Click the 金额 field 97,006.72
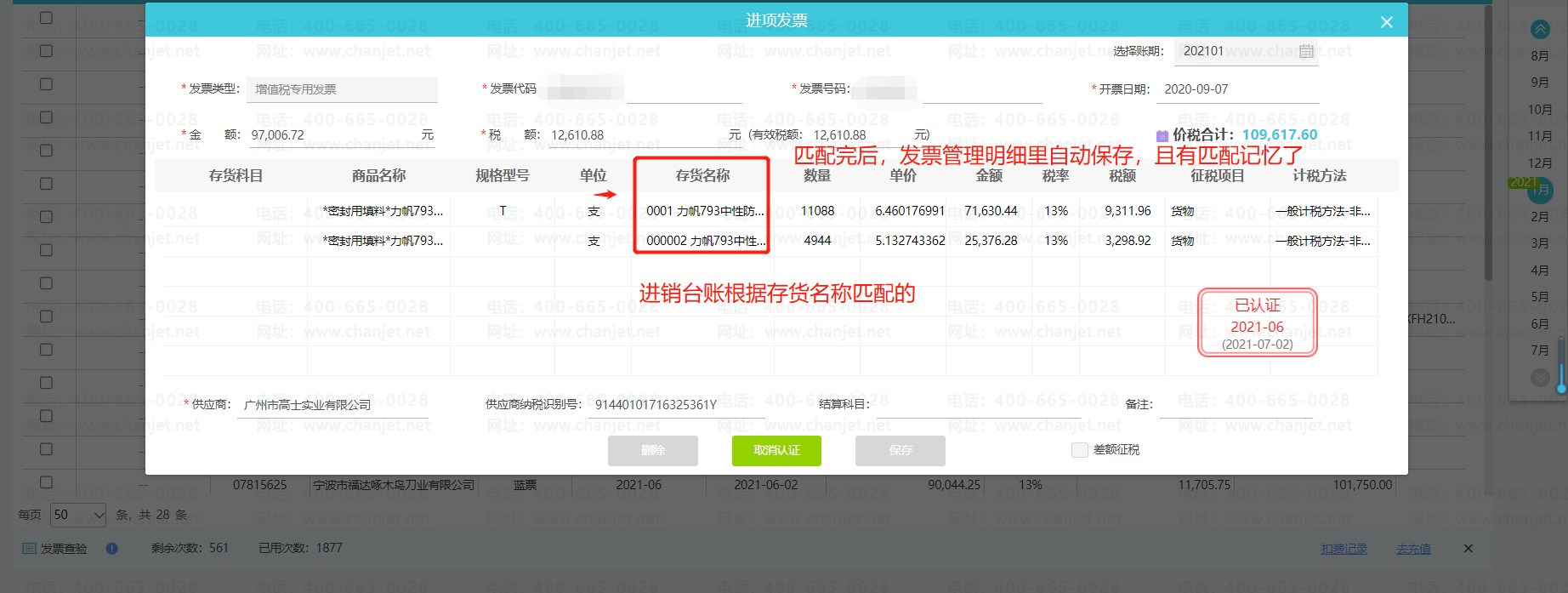 click(342, 135)
